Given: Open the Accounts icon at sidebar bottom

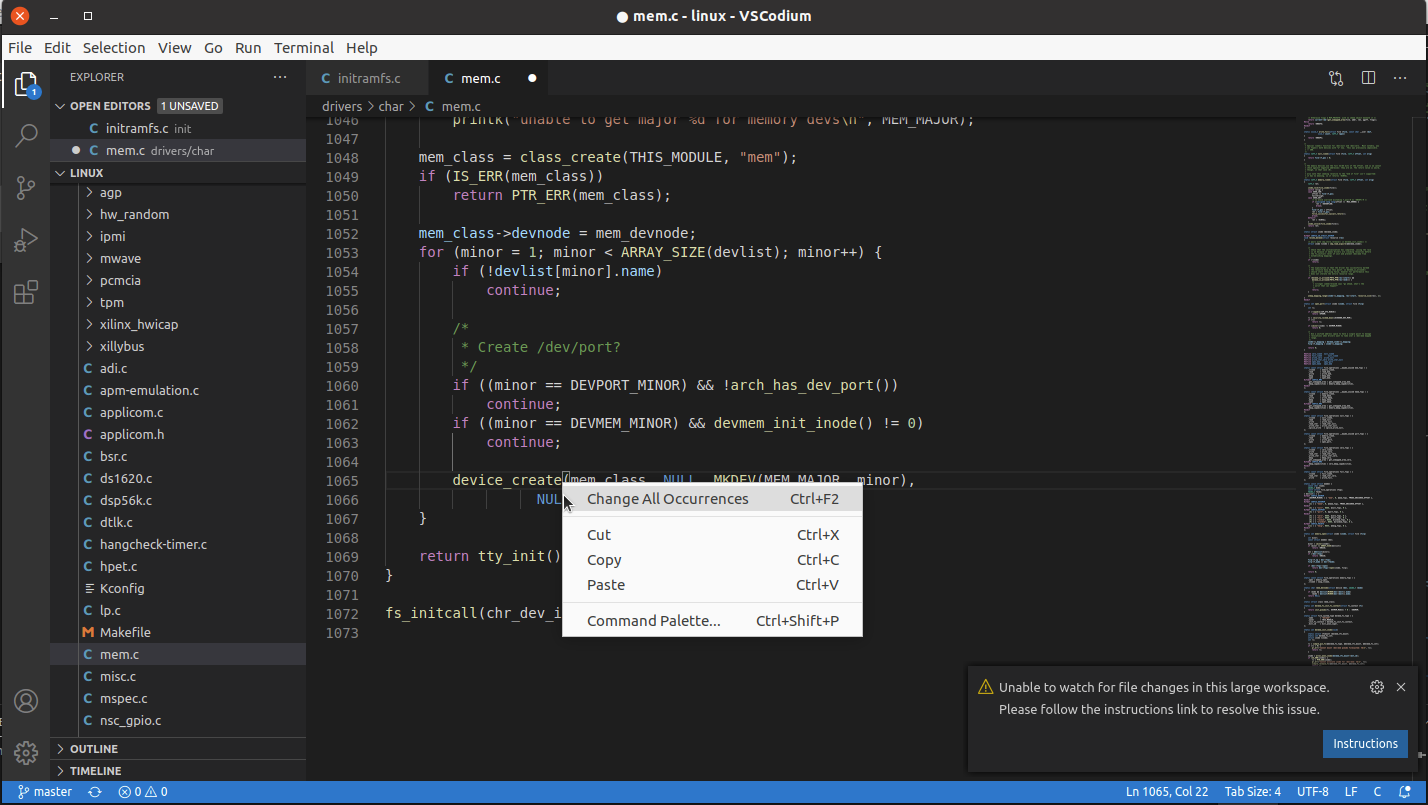Looking at the screenshot, I should click(x=25, y=701).
